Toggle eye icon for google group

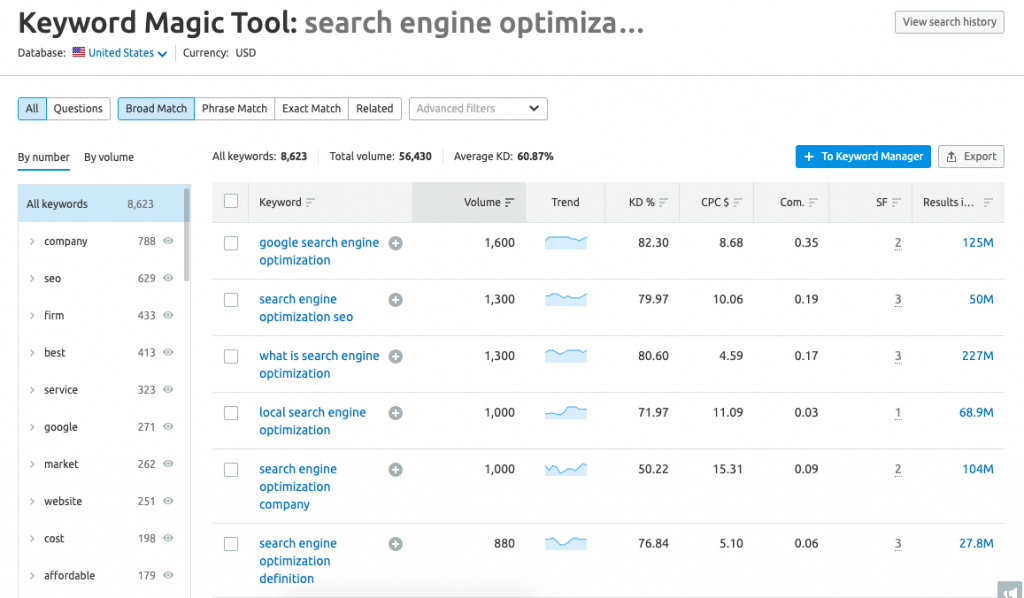tap(168, 427)
